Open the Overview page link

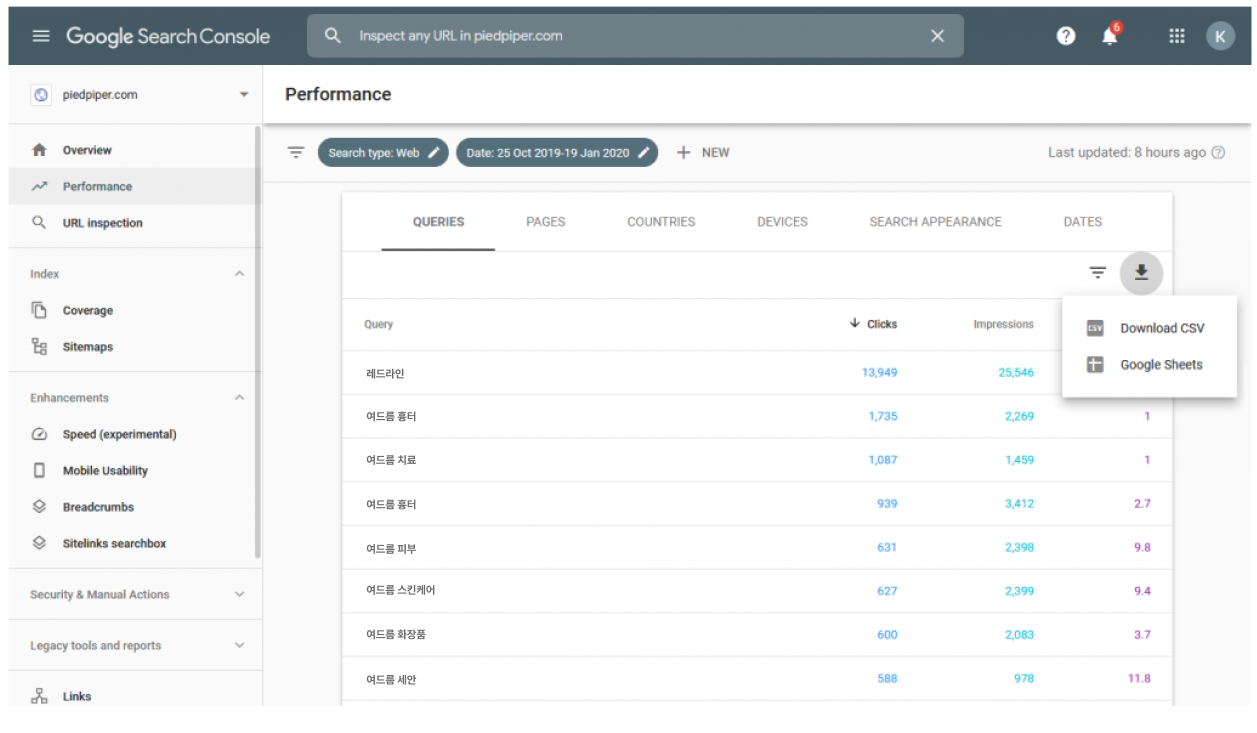[87, 150]
